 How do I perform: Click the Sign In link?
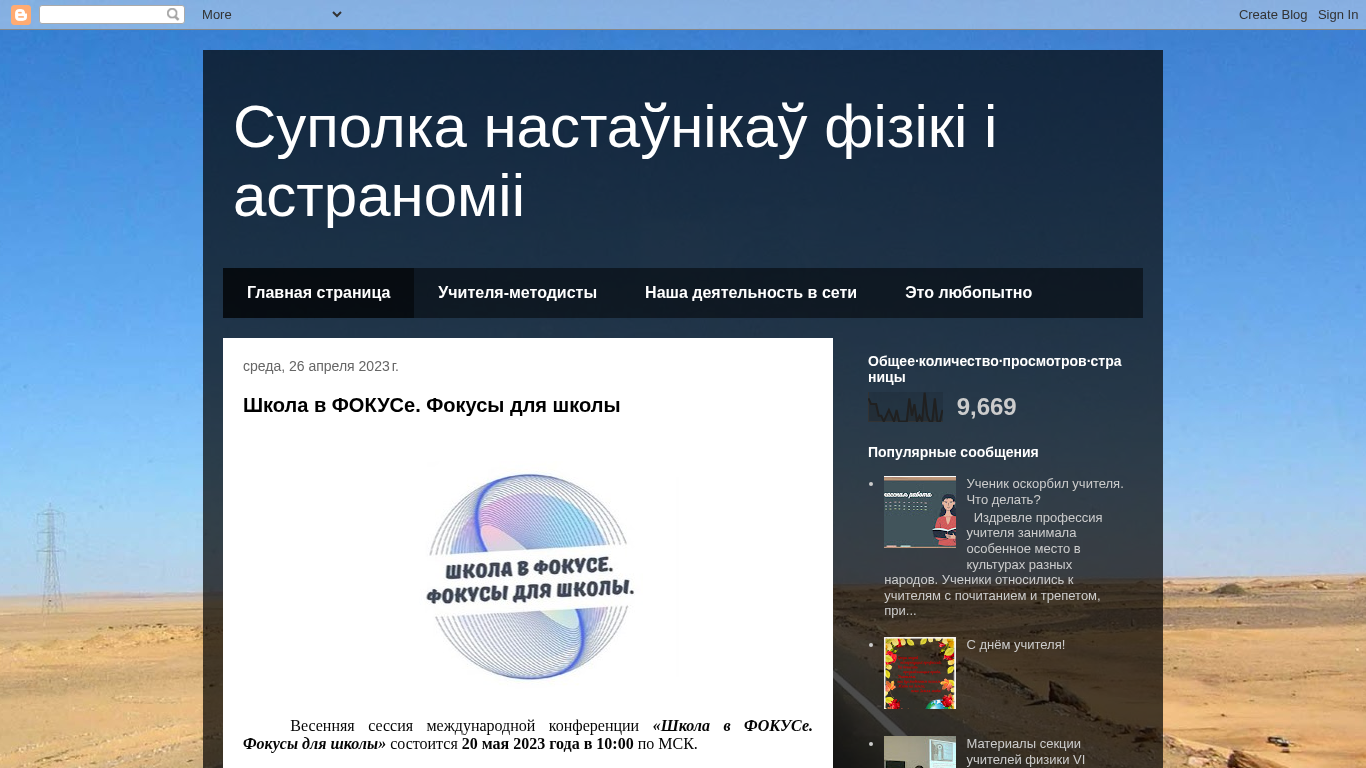pyautogui.click(x=1337, y=14)
